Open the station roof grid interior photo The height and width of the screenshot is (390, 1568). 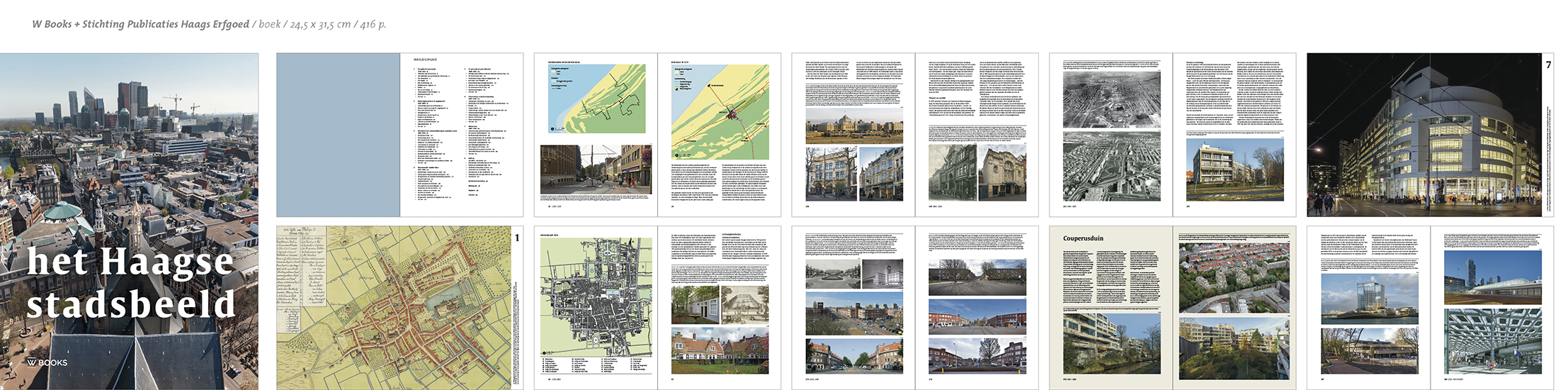1493,342
